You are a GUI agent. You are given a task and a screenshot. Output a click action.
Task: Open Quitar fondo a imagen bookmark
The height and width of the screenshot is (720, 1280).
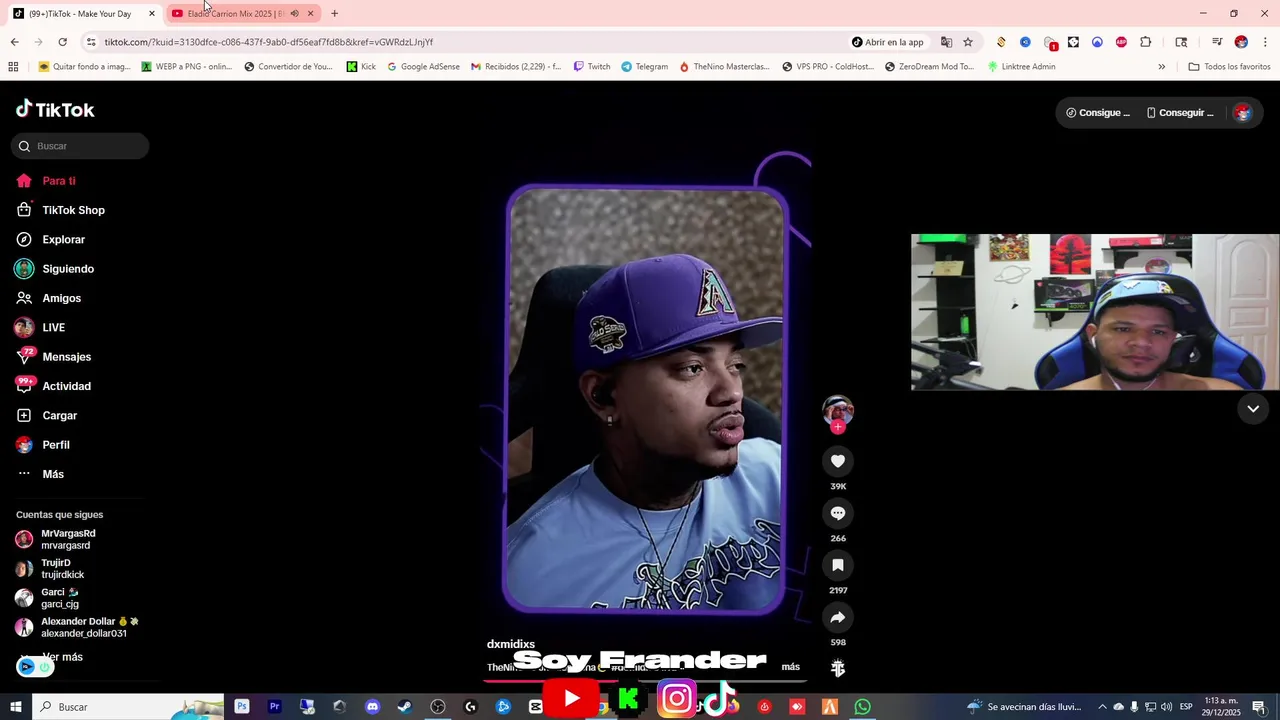point(84,67)
